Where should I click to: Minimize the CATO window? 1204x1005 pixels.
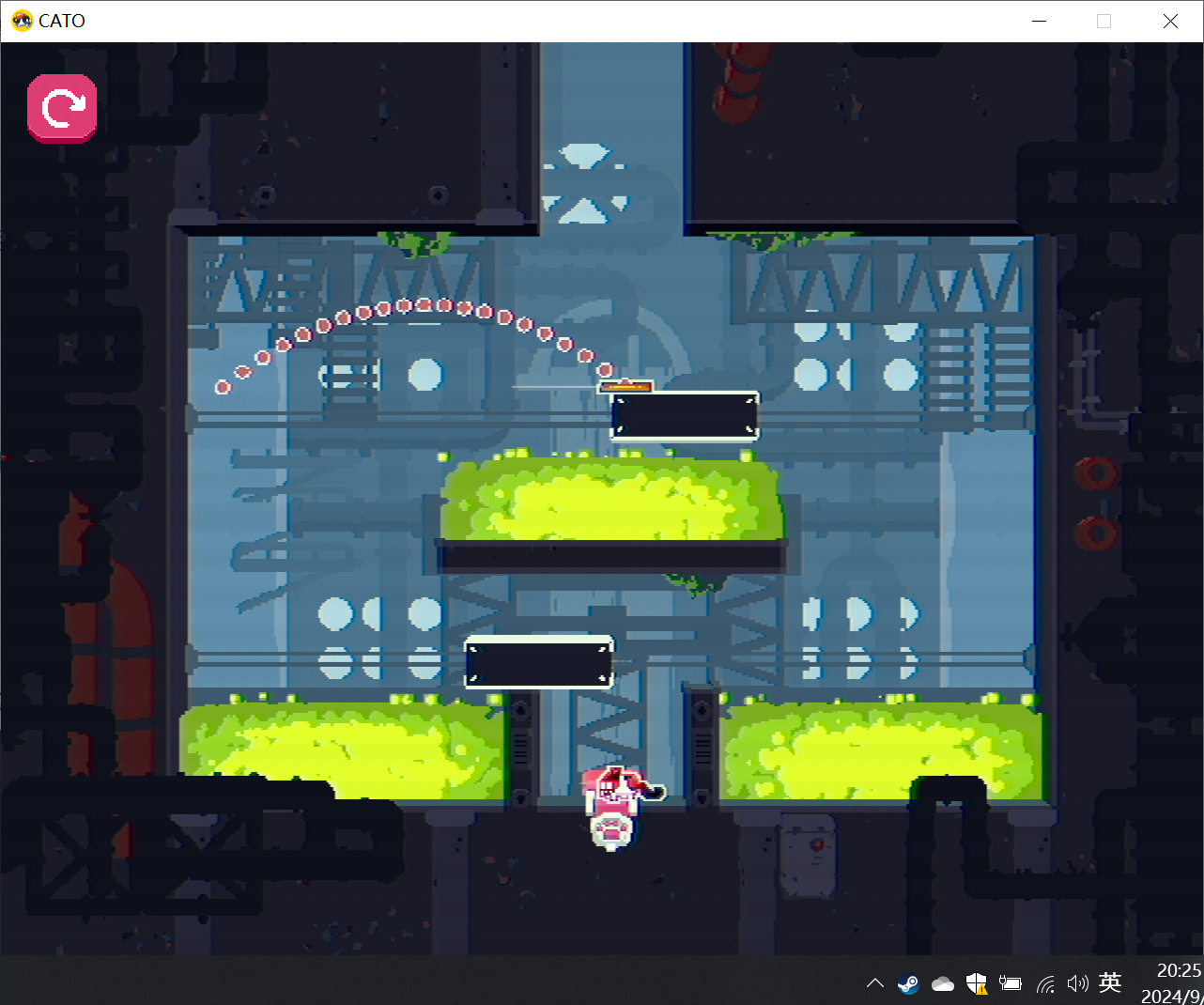(1039, 21)
